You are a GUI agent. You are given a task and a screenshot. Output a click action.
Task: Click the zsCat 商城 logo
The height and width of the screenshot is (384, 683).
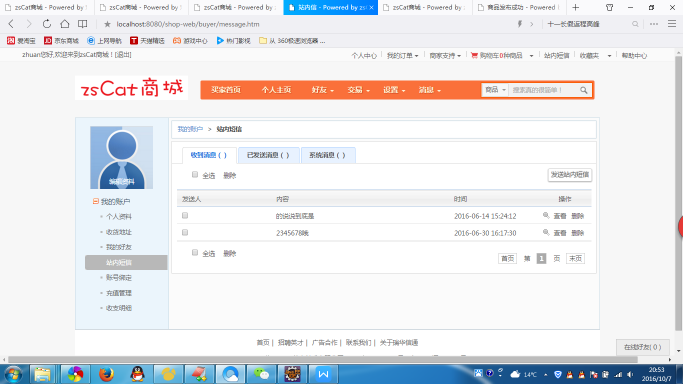[131, 88]
